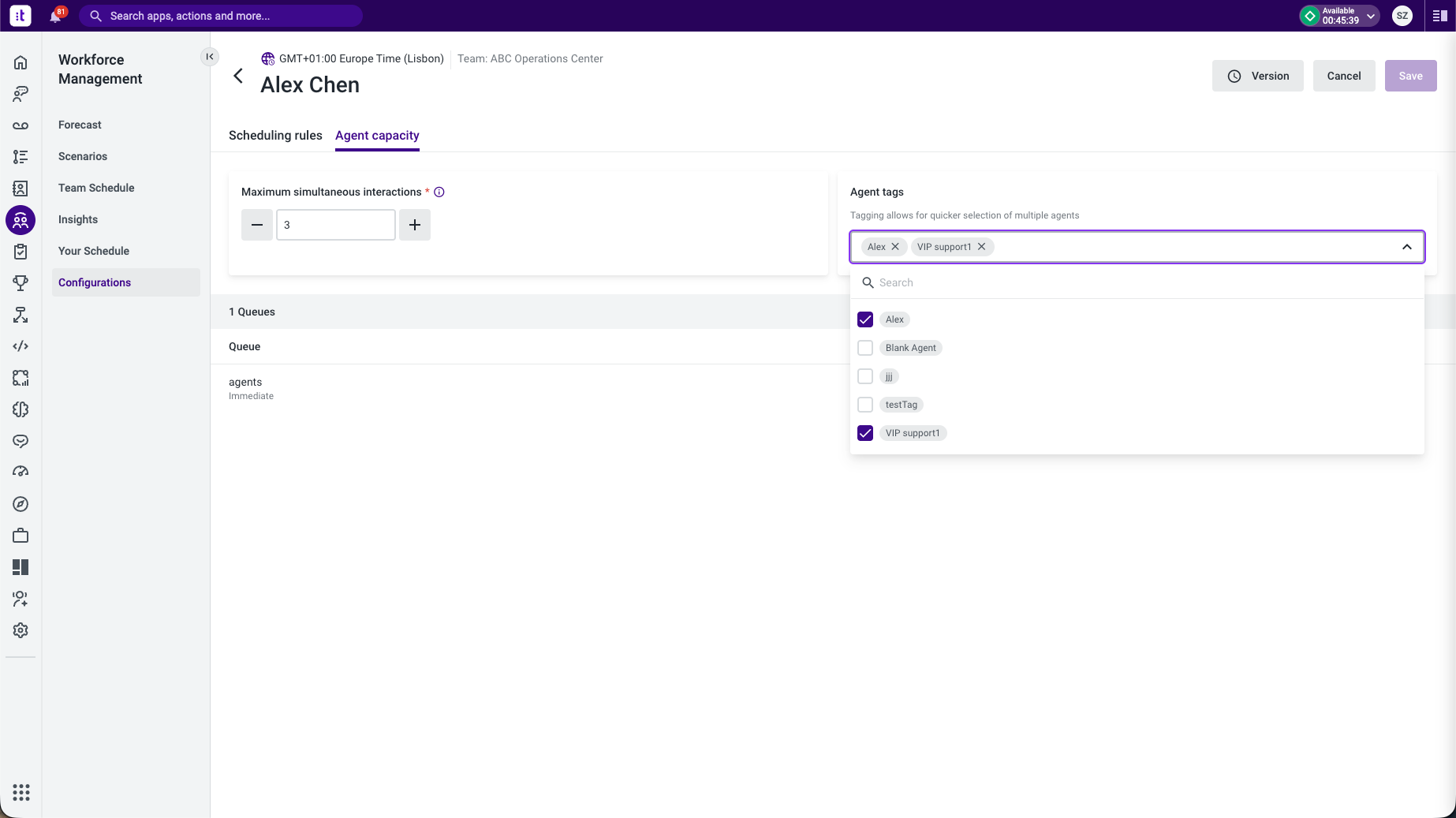Increase maximum interactions with plus

click(x=415, y=225)
